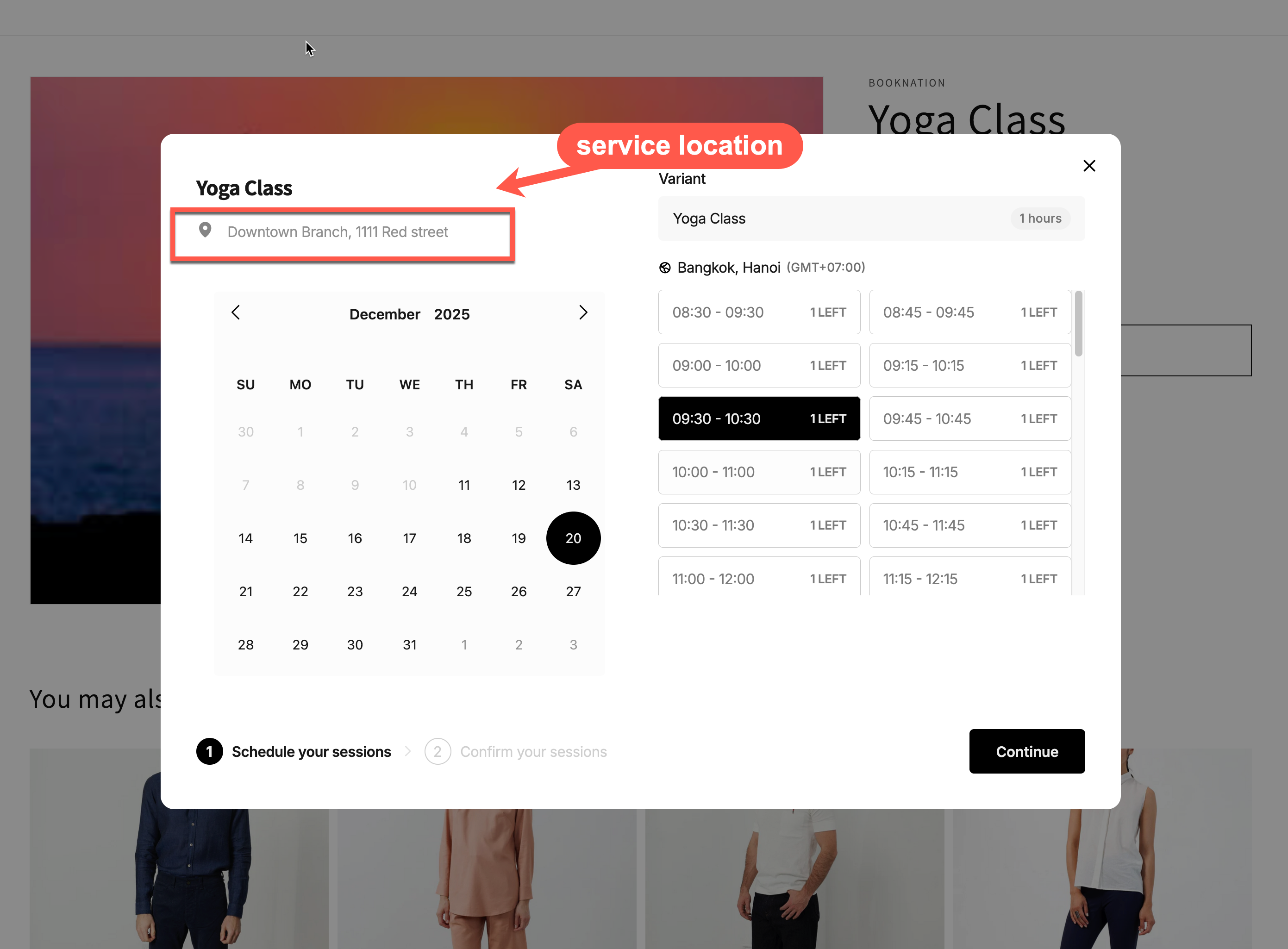Open the Schedule your sessions step
1288x949 pixels.
click(312, 752)
